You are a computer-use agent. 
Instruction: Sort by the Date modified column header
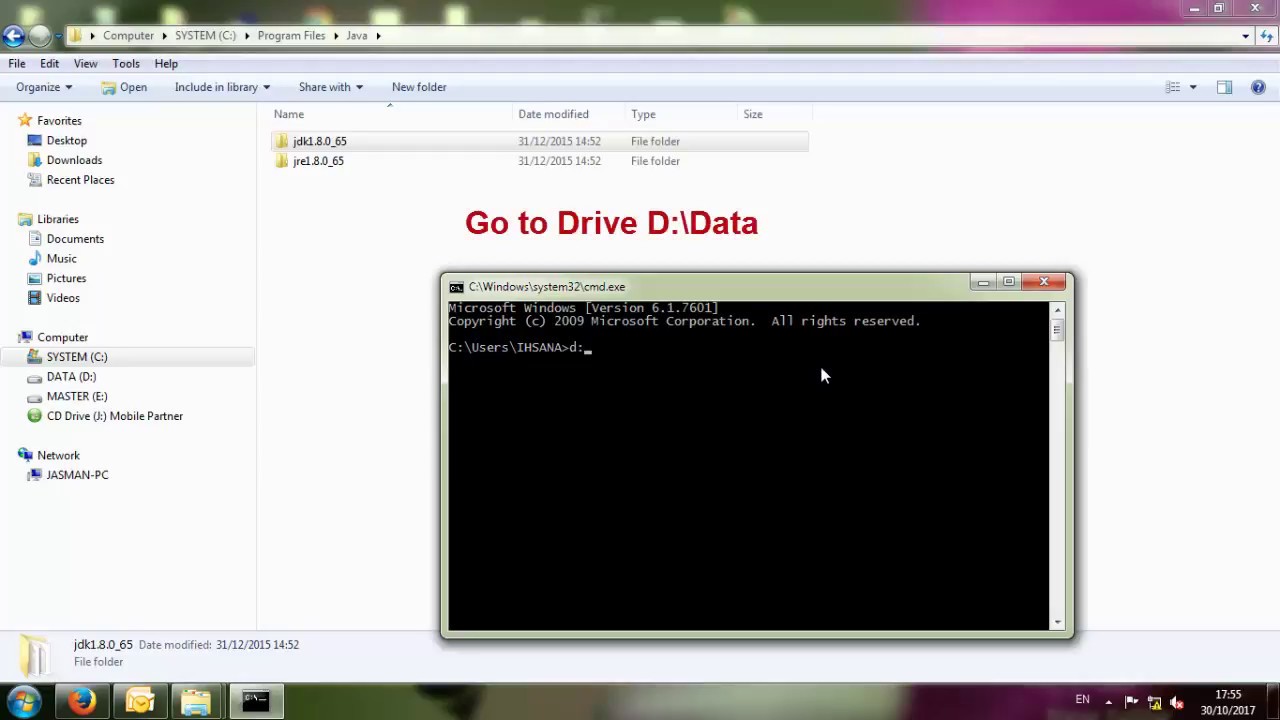click(553, 114)
